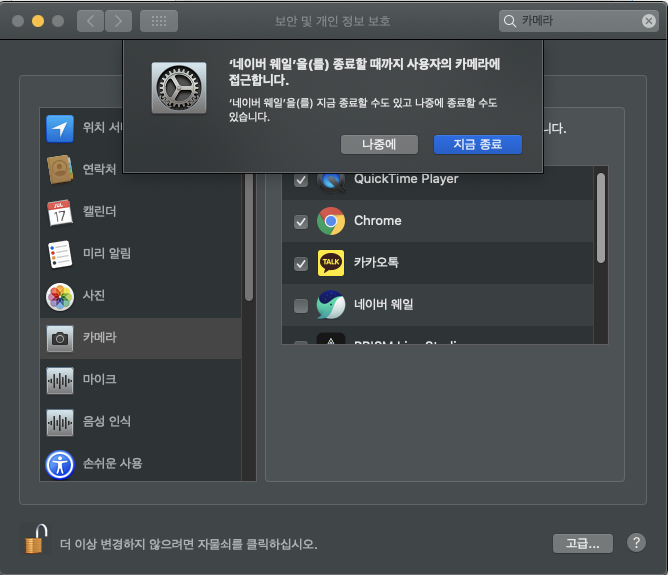The width and height of the screenshot is (668, 575).
Task: Click the 캘린더 label in the sidebar
Action: click(x=99, y=211)
